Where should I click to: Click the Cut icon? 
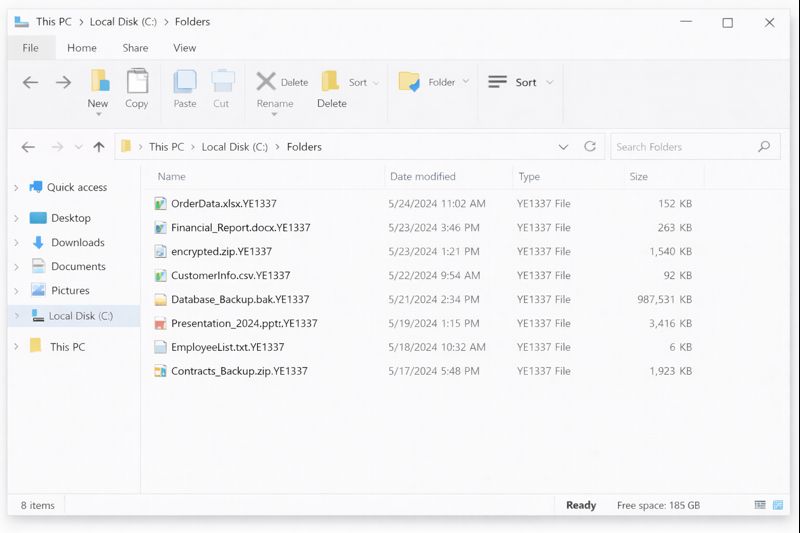click(x=222, y=81)
